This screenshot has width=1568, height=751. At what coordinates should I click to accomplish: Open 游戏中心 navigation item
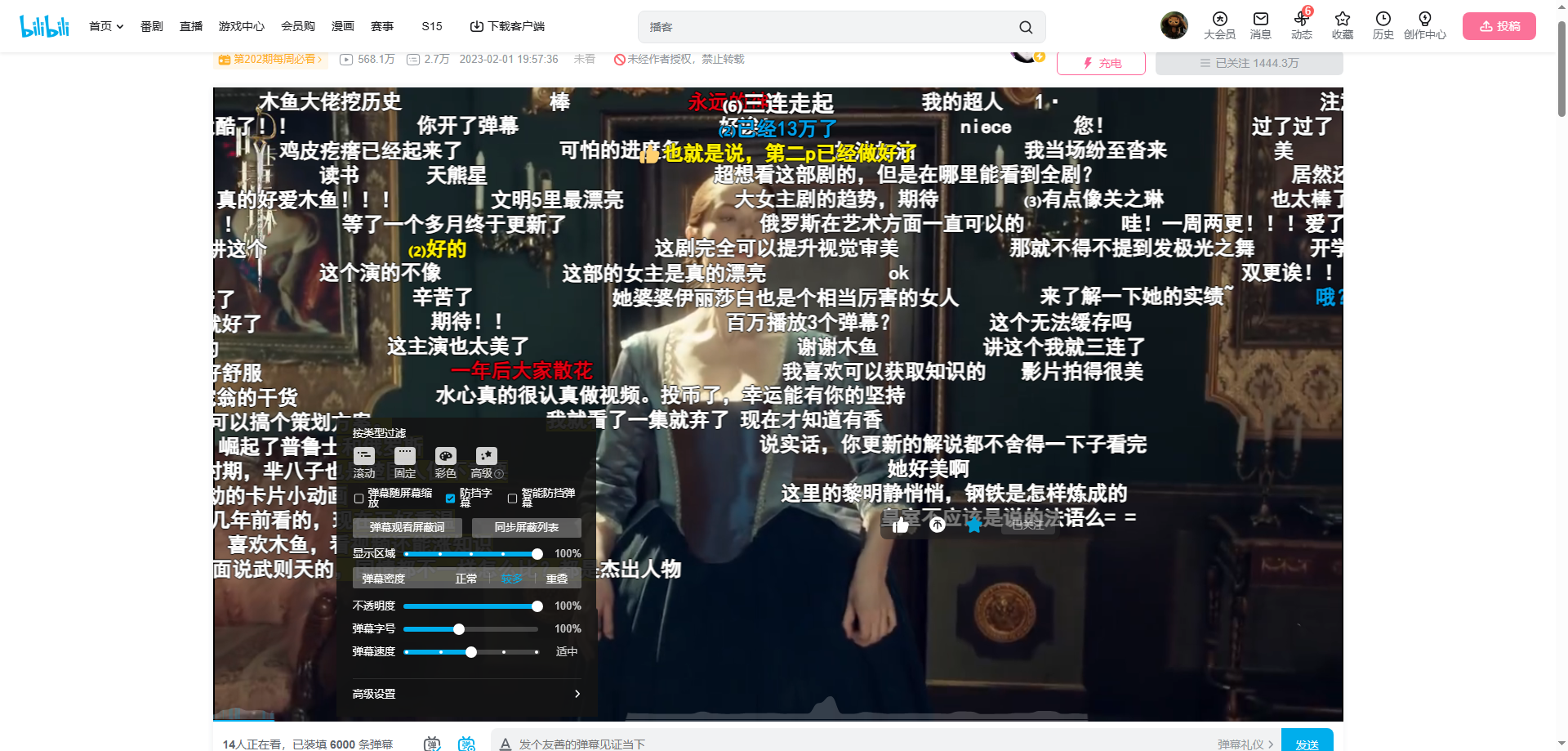(242, 26)
